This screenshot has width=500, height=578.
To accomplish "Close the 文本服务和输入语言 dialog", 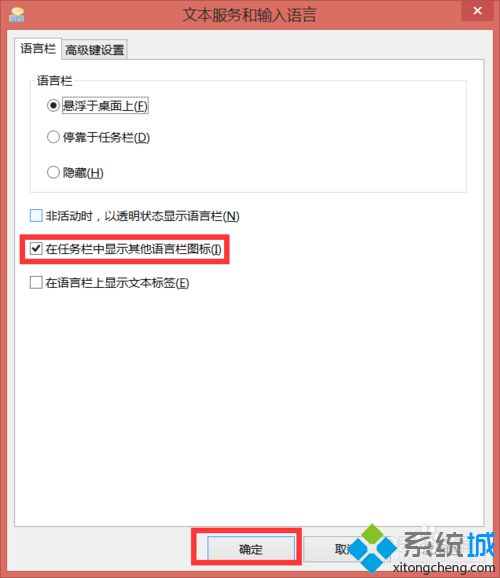I will 477,11.
